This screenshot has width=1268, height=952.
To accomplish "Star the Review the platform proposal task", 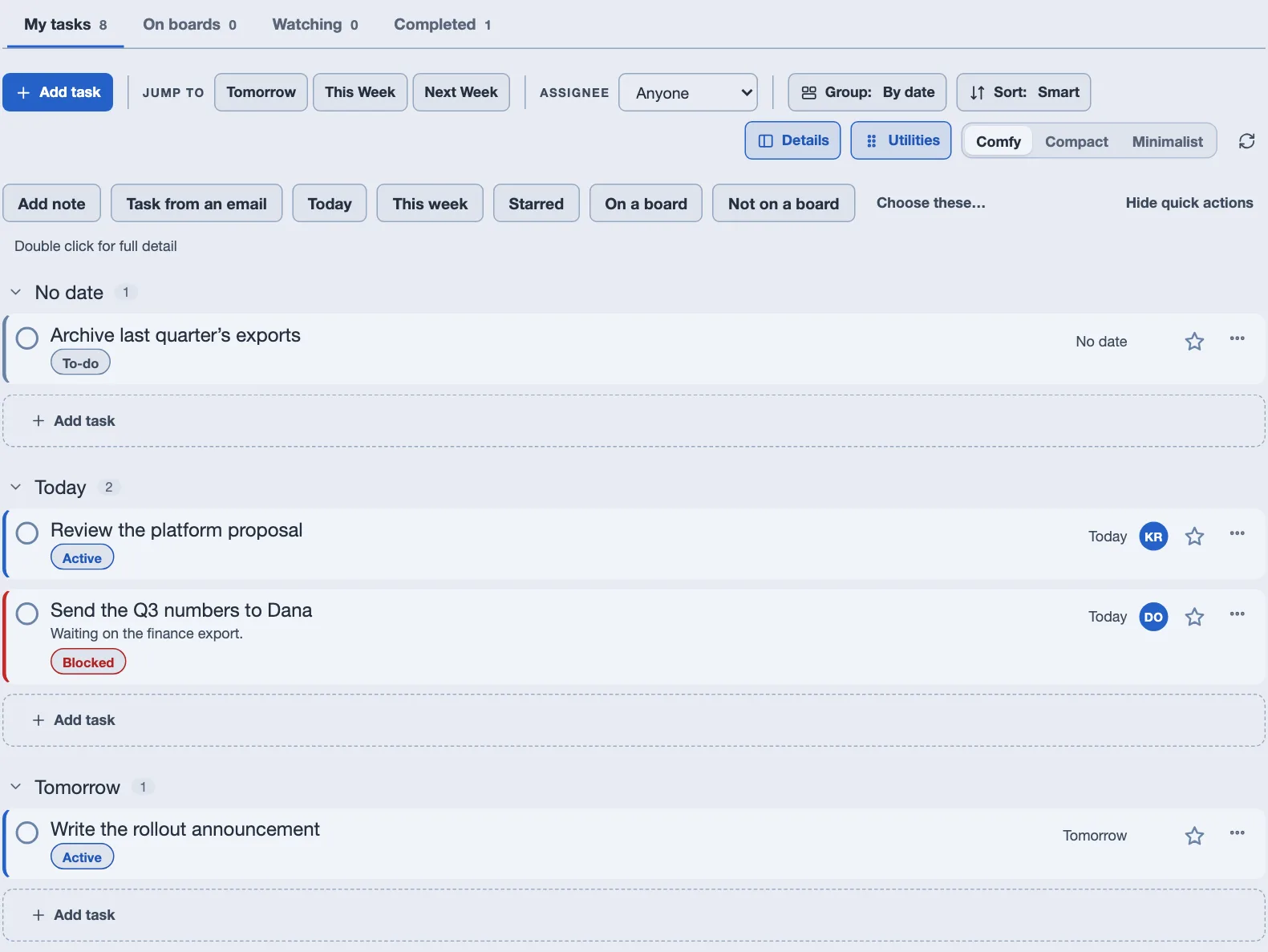I will click(x=1194, y=537).
